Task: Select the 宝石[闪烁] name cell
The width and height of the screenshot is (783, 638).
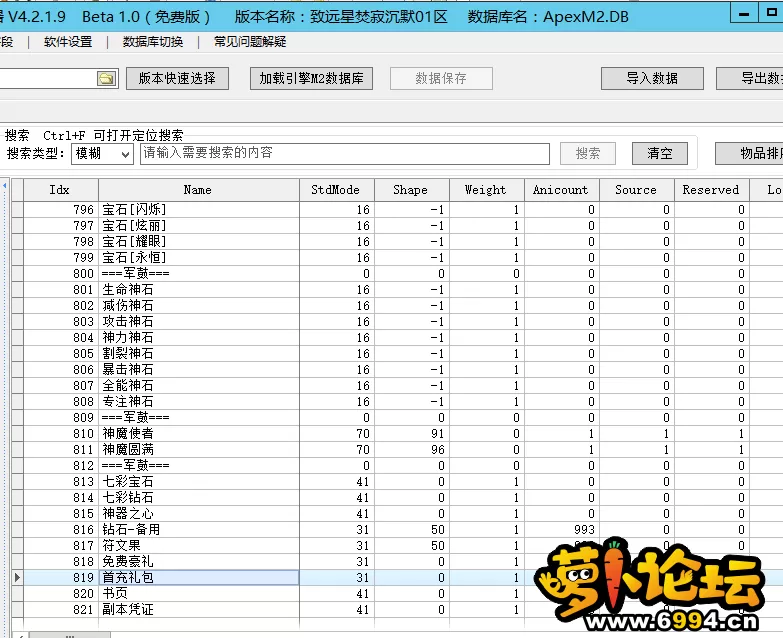Action: (199, 210)
